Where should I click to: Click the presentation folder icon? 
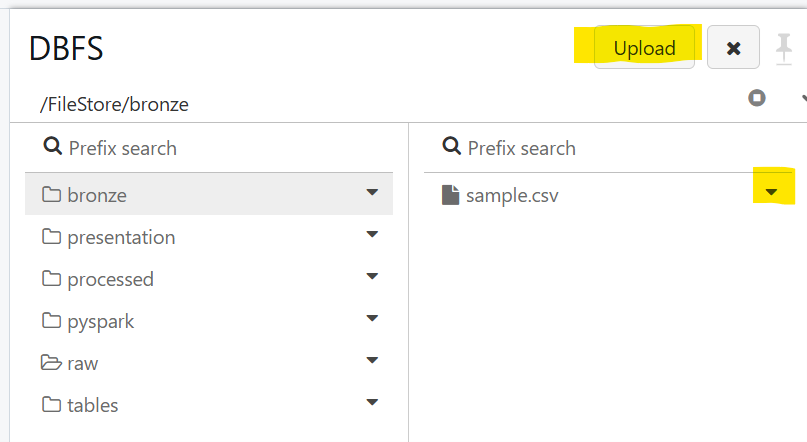[x=51, y=237]
